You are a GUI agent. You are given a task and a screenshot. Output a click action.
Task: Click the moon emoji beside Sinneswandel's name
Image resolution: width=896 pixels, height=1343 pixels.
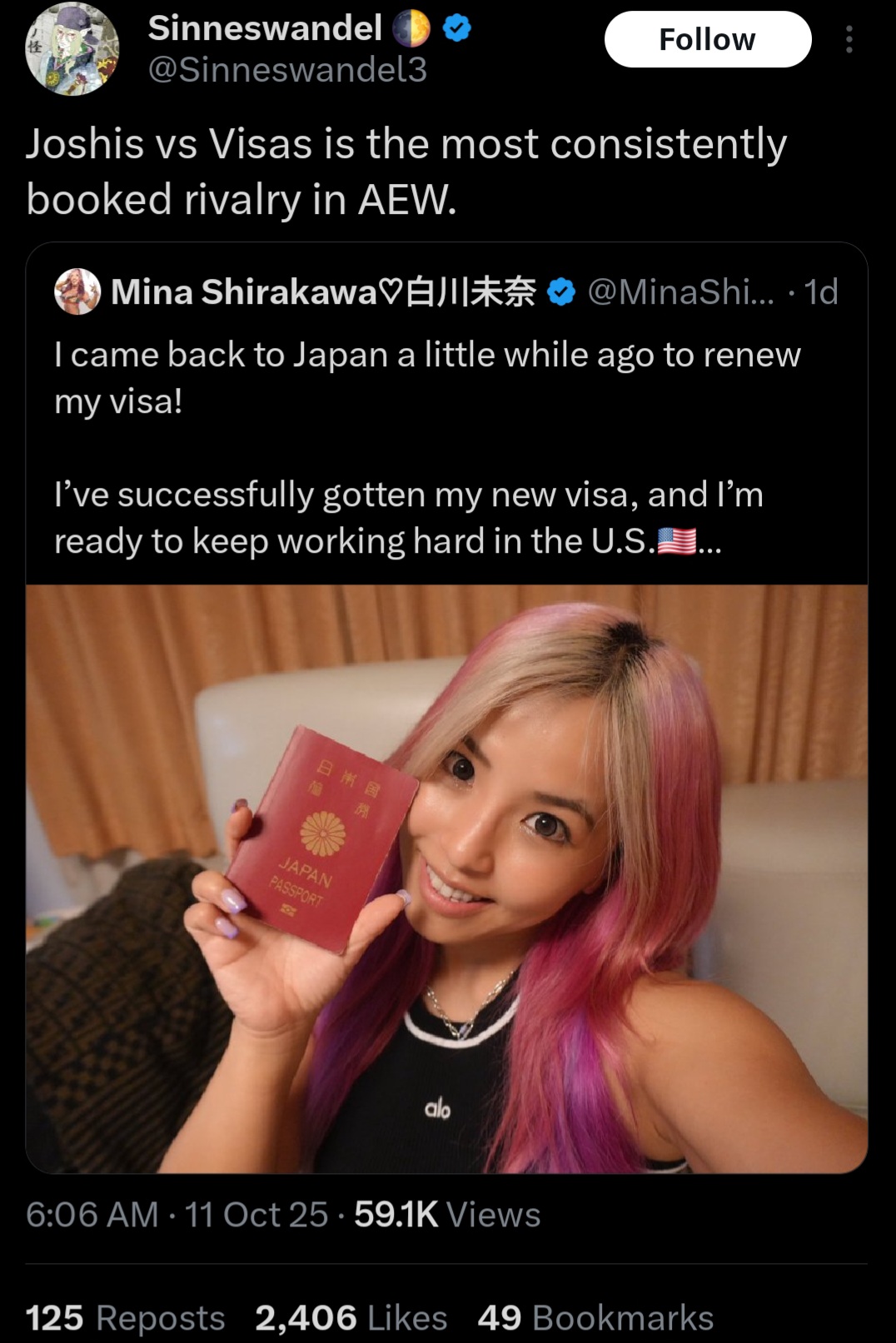[x=411, y=29]
